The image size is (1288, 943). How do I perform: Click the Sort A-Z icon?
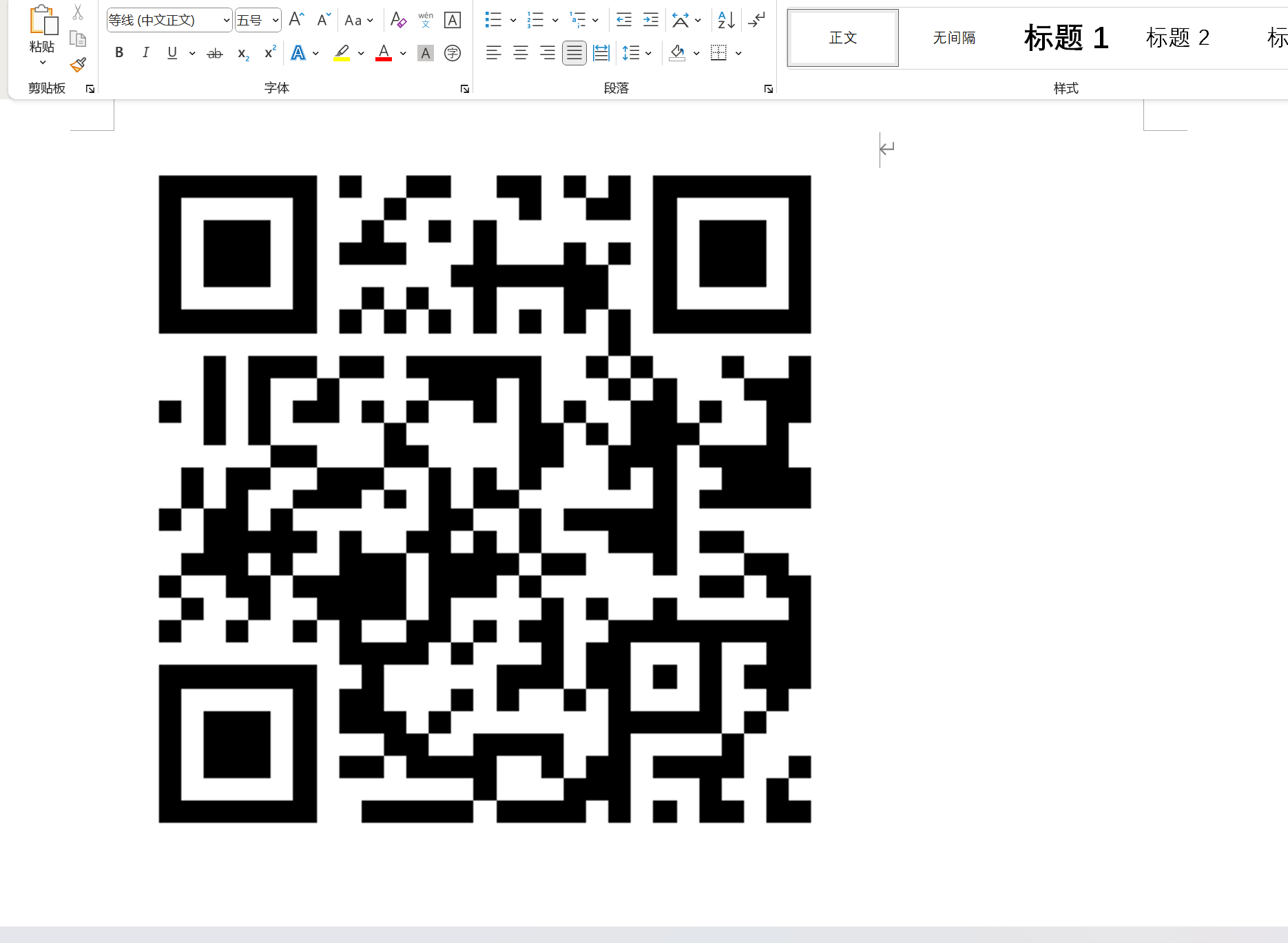tap(726, 20)
